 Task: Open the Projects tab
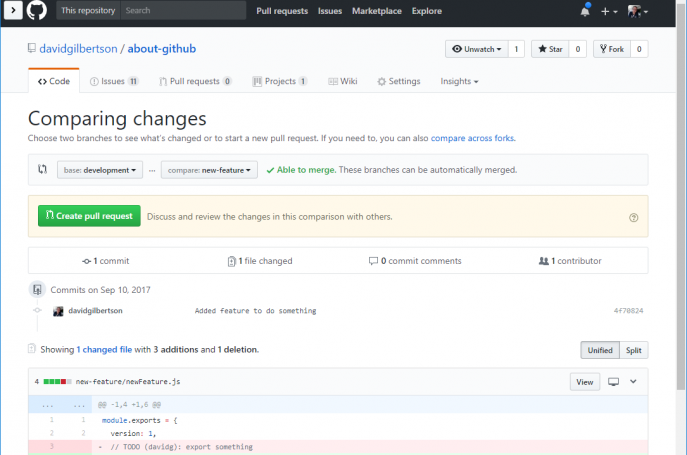tap(280, 81)
